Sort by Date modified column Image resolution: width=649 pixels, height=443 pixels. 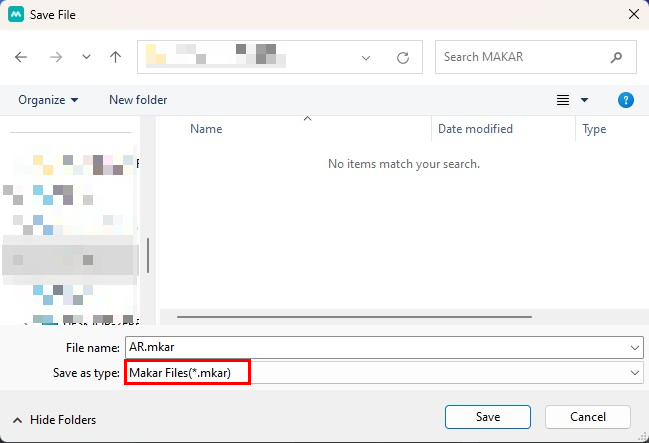(475, 129)
